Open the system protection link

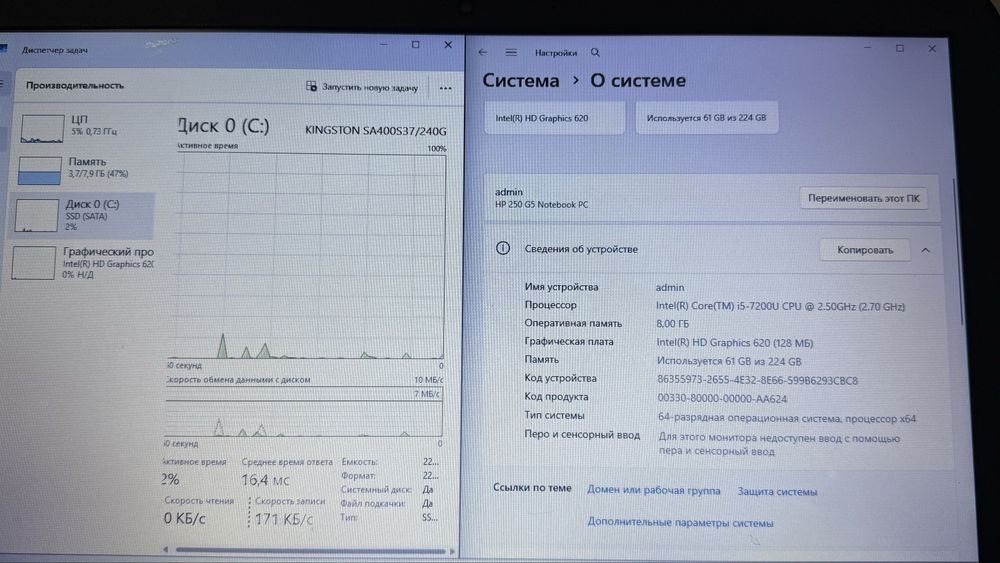tap(777, 492)
